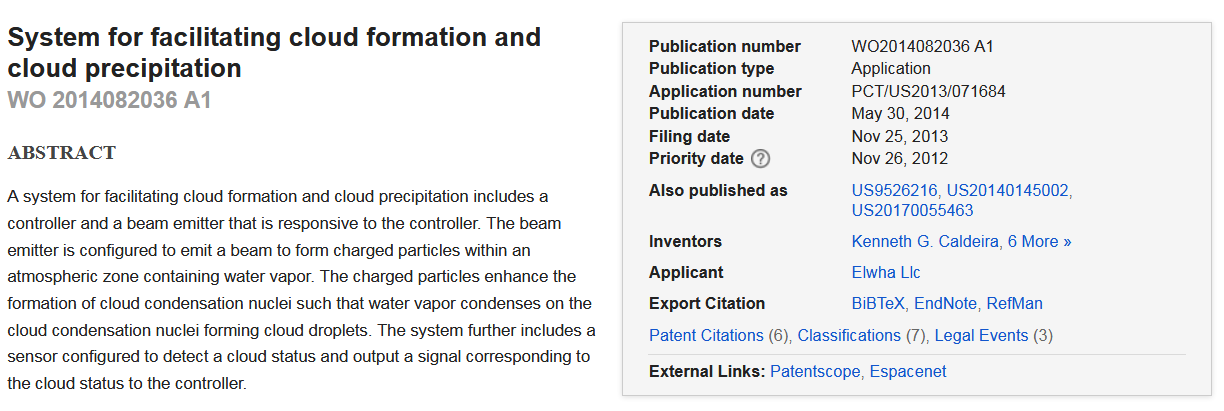The height and width of the screenshot is (411, 1224).
Task: Click the gray WO 2014082036 A1 subtitle
Action: click(x=109, y=100)
